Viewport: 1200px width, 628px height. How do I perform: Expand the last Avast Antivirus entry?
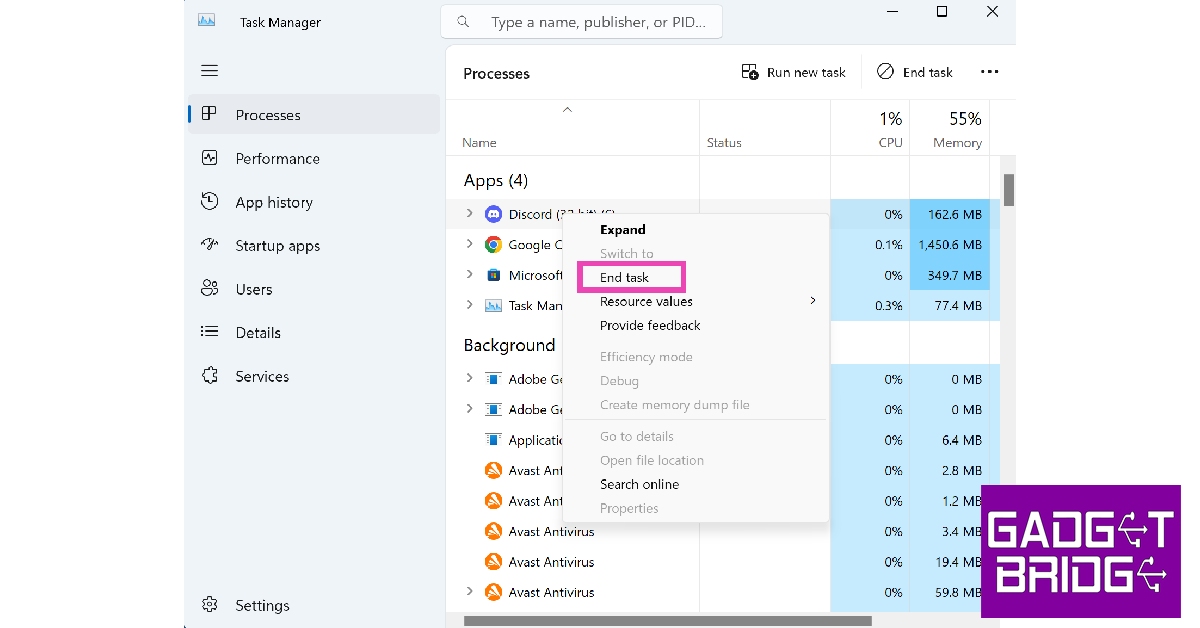point(470,592)
